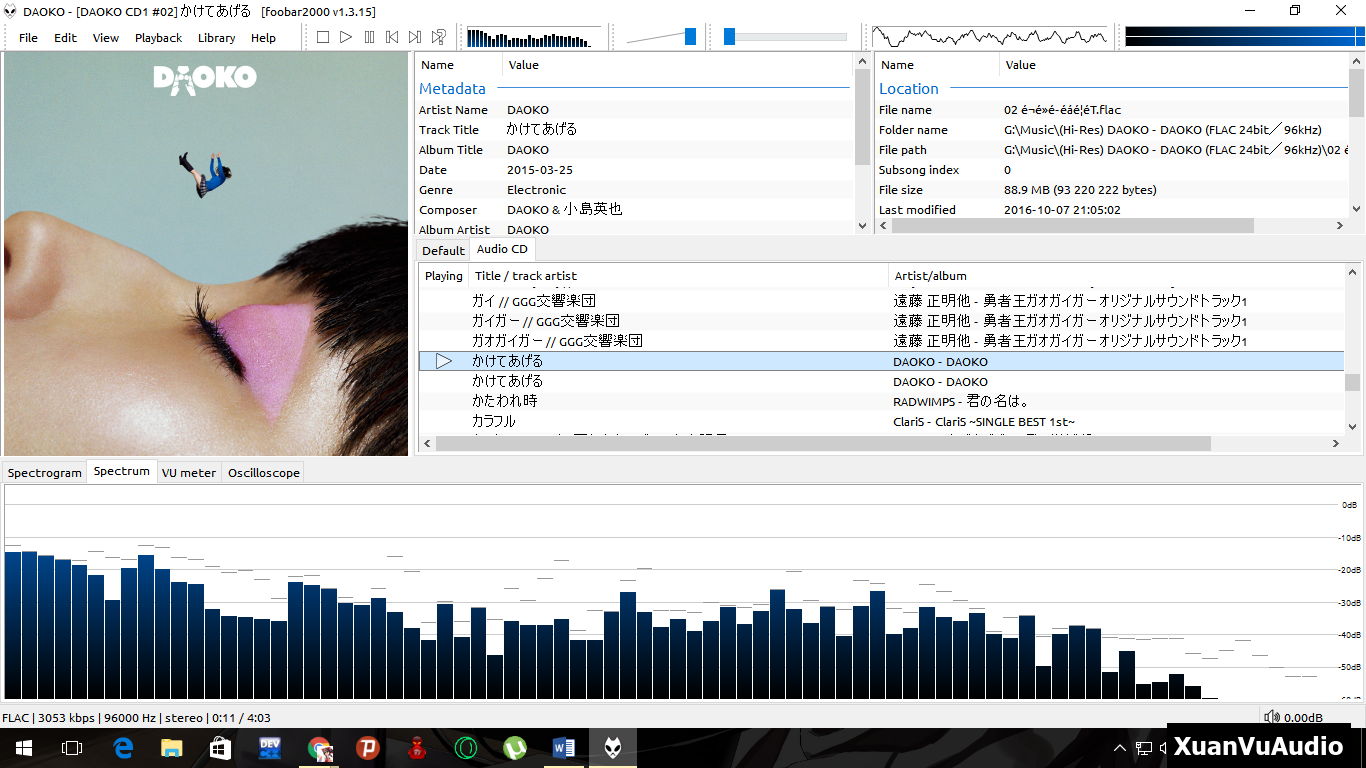Click the foobar2000 alien icon in the taskbar
This screenshot has width=1366, height=768.
click(x=612, y=748)
